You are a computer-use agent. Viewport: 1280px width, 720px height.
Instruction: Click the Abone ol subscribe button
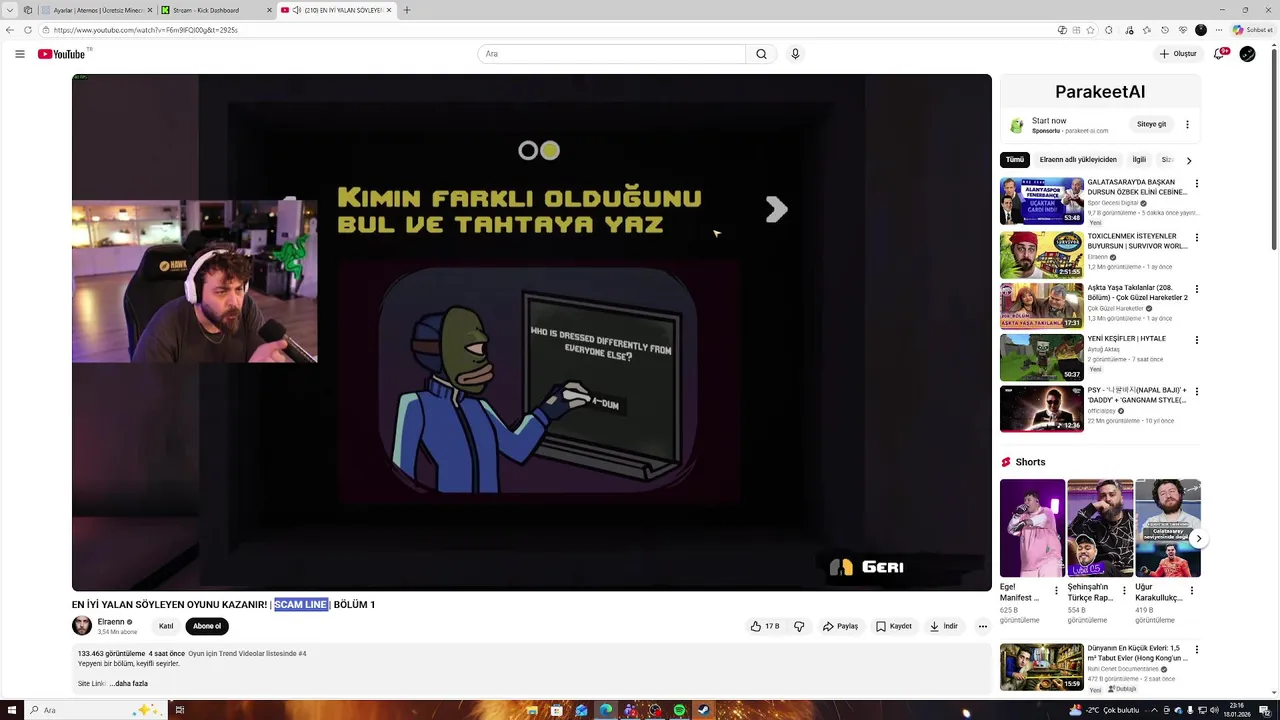pyautogui.click(x=207, y=626)
